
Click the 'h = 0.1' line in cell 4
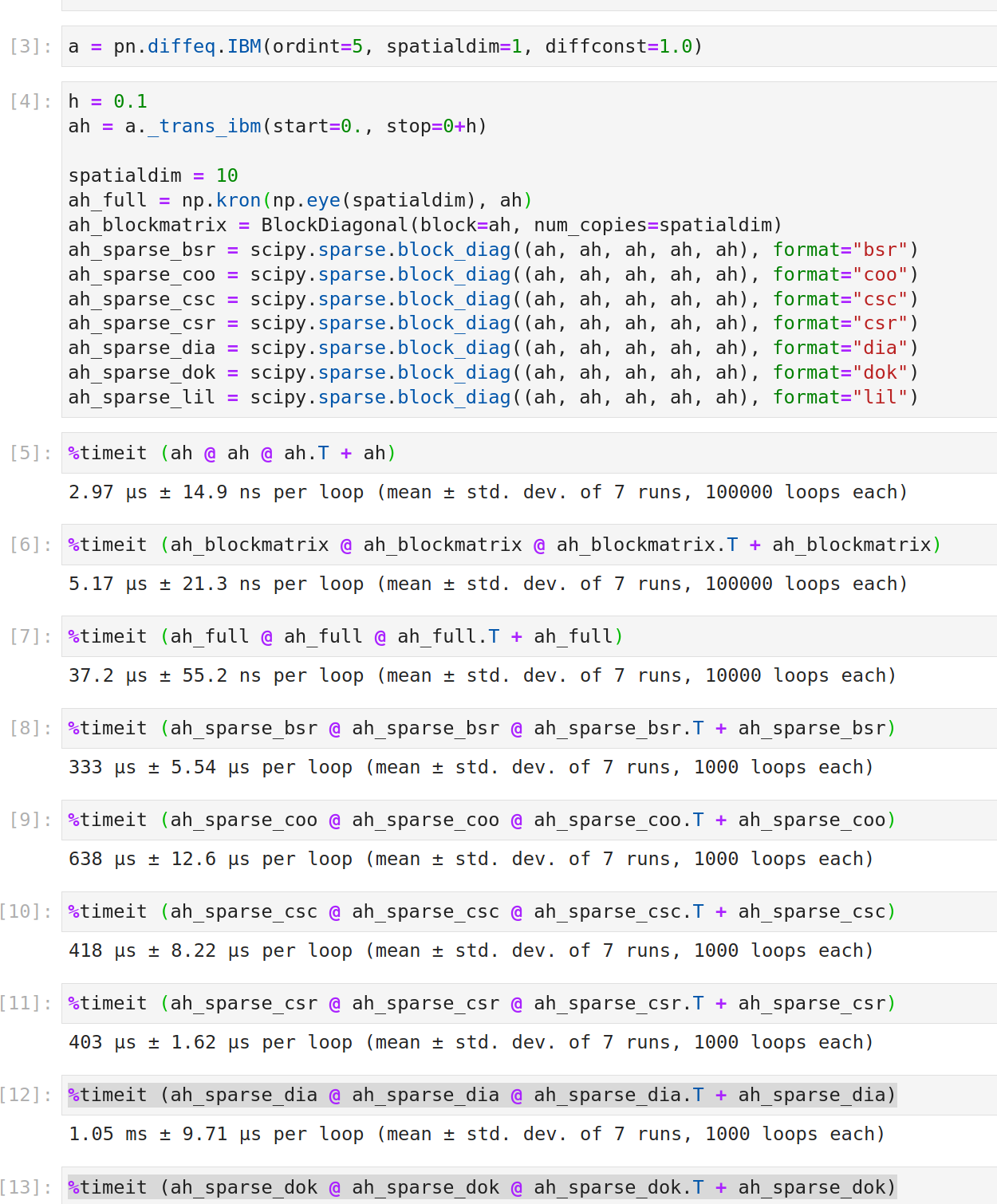[x=108, y=101]
